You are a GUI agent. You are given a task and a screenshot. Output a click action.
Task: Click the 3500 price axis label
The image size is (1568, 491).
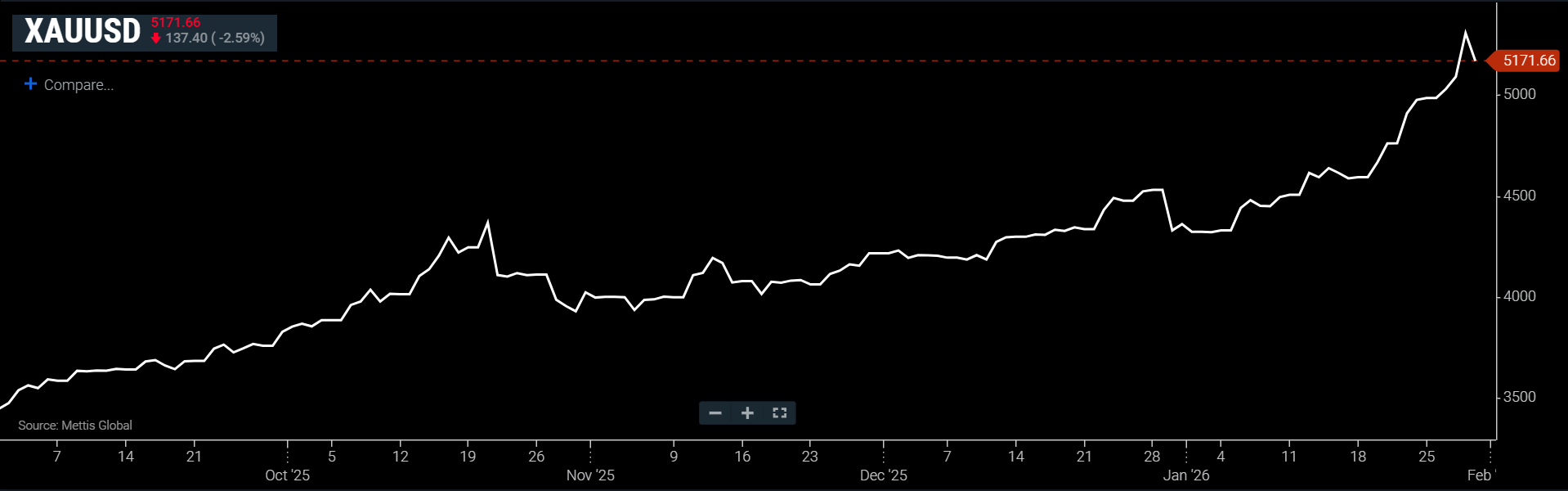click(1520, 397)
